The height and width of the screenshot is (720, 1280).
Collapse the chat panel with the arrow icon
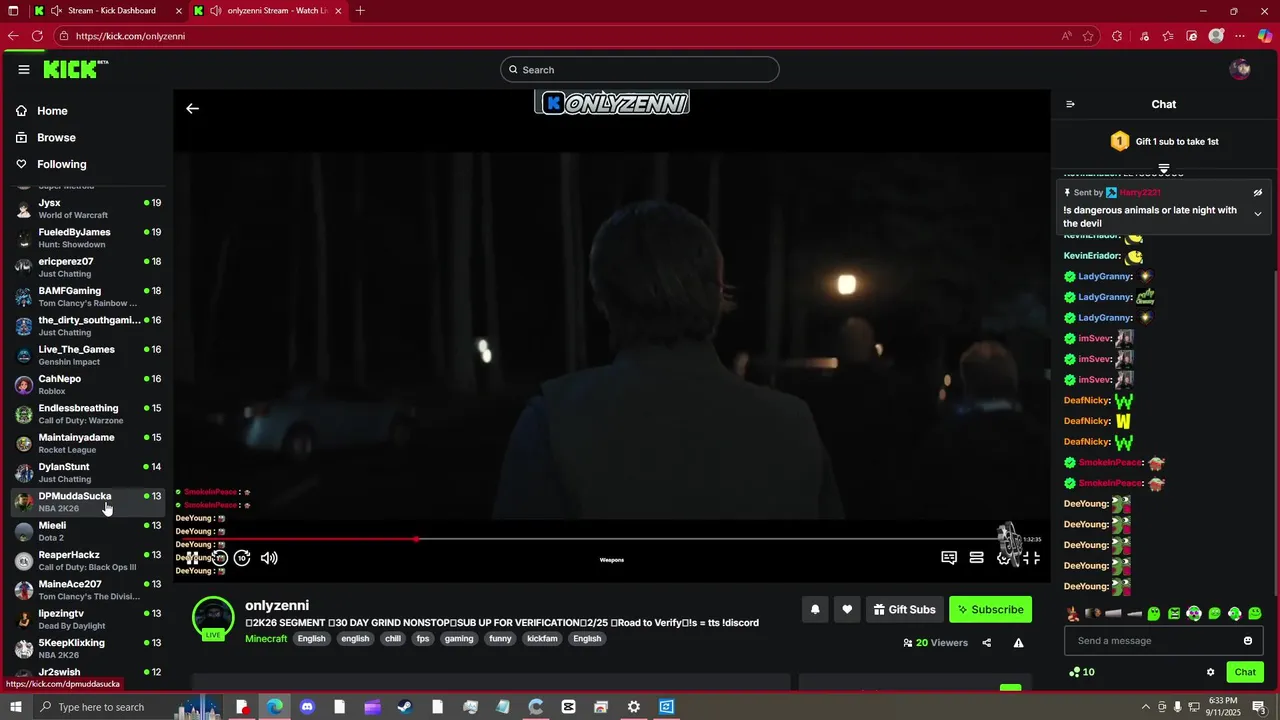coord(1070,104)
